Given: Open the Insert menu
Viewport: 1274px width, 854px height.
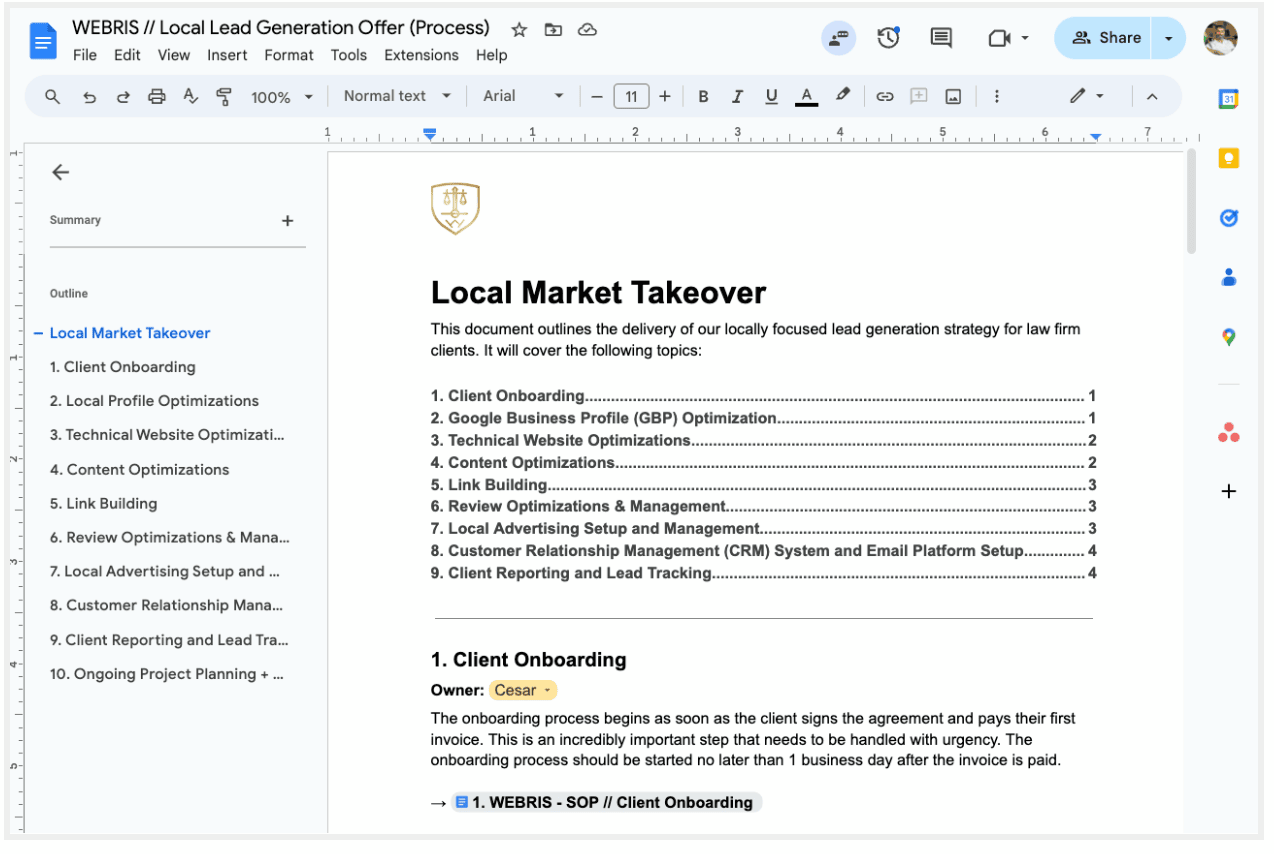Looking at the screenshot, I should point(227,55).
